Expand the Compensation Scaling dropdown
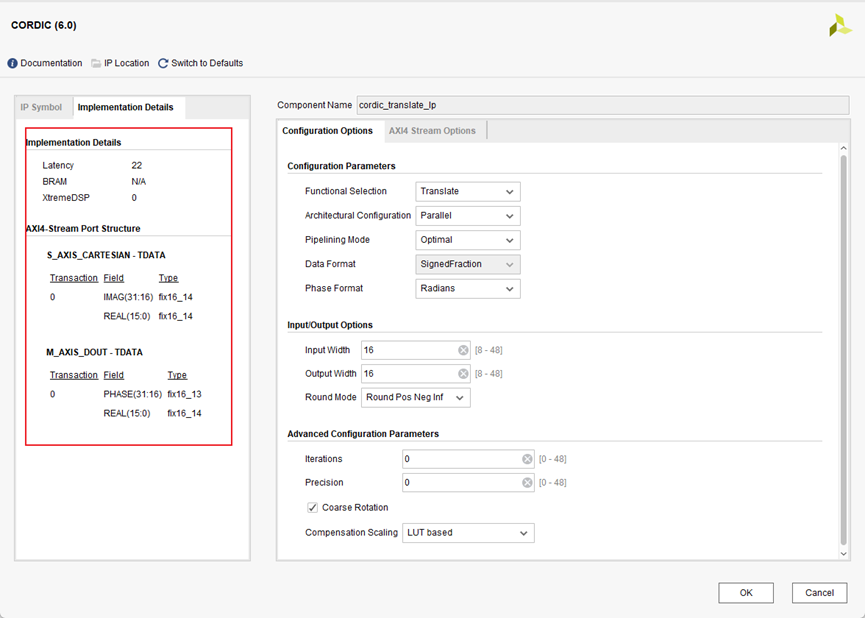 coord(468,533)
